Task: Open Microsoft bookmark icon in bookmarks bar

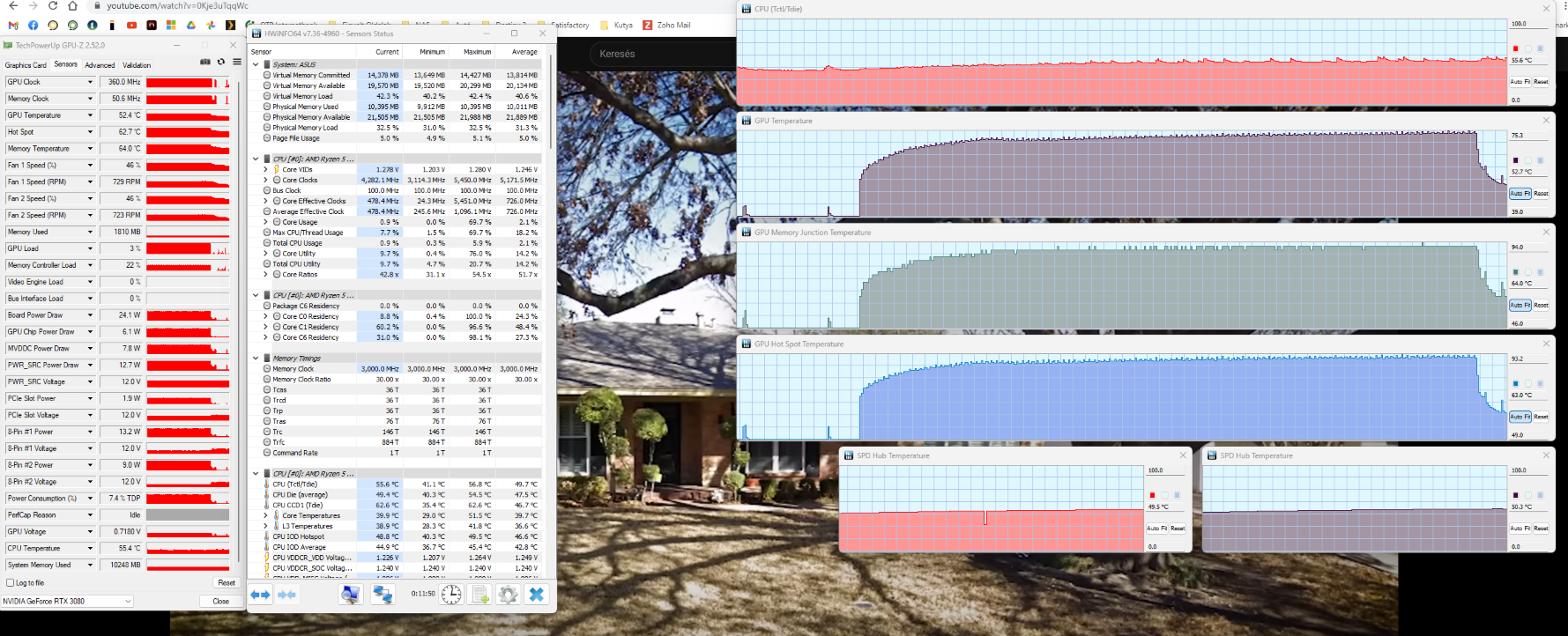Action: tap(171, 26)
